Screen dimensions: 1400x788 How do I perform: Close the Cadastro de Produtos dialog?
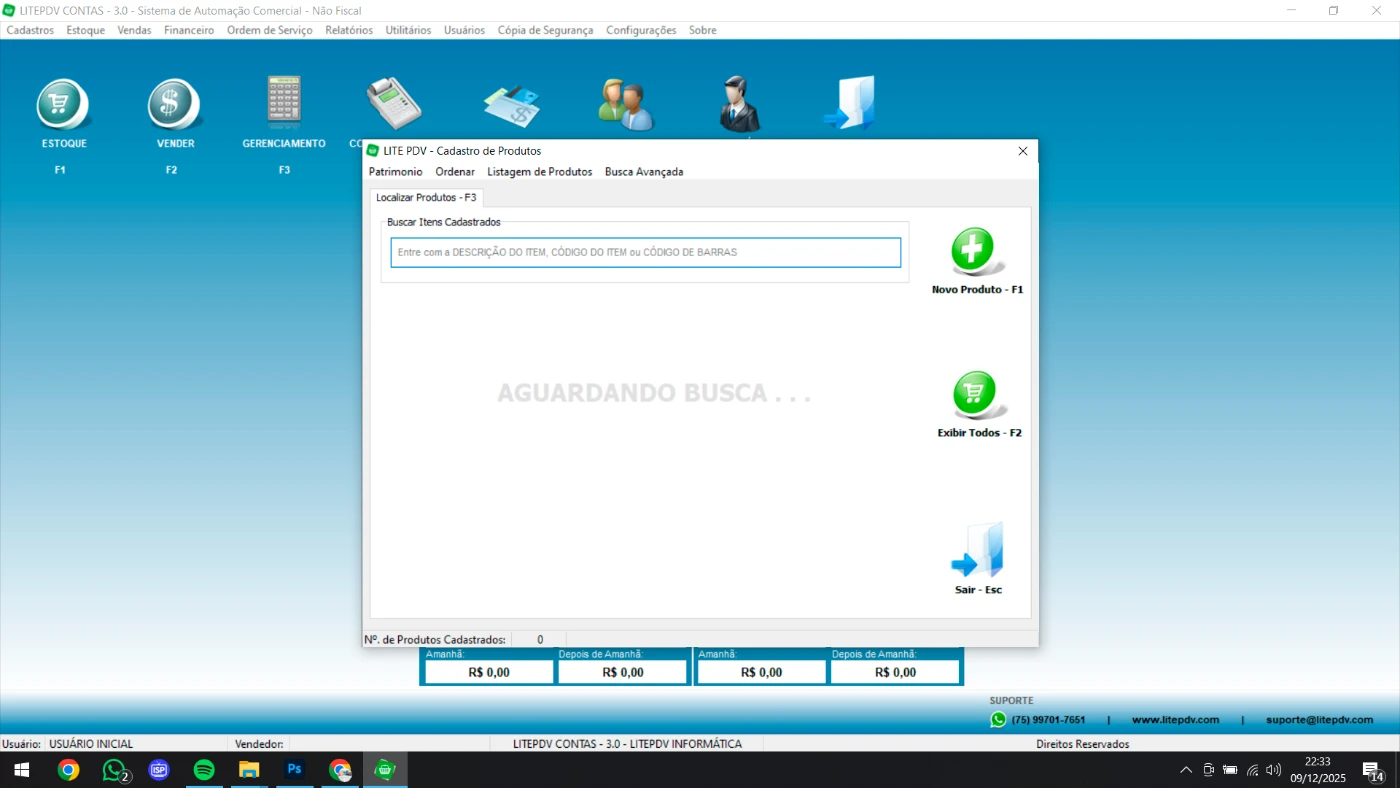1022,151
